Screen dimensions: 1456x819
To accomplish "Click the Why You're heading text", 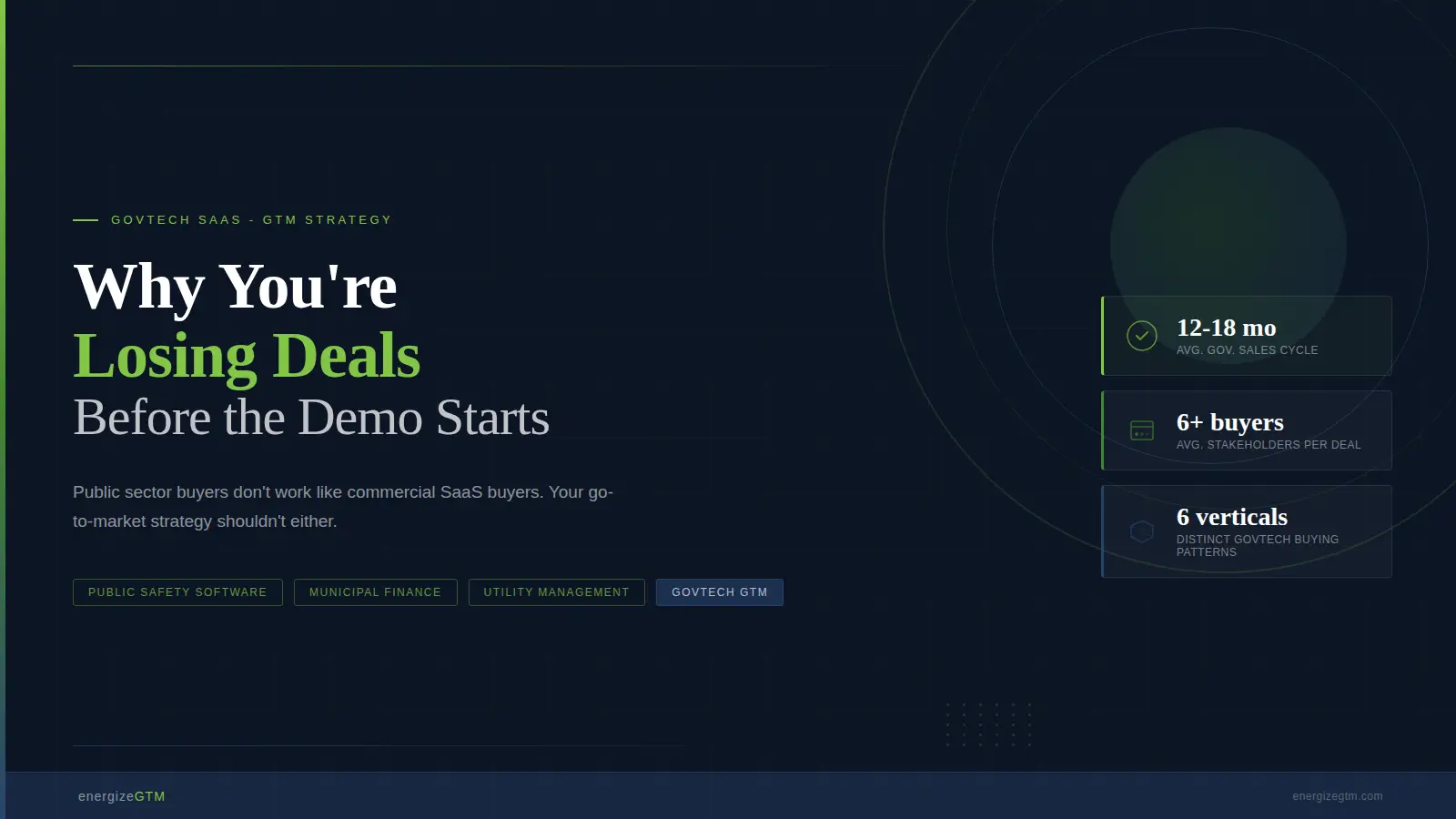I will click(235, 287).
